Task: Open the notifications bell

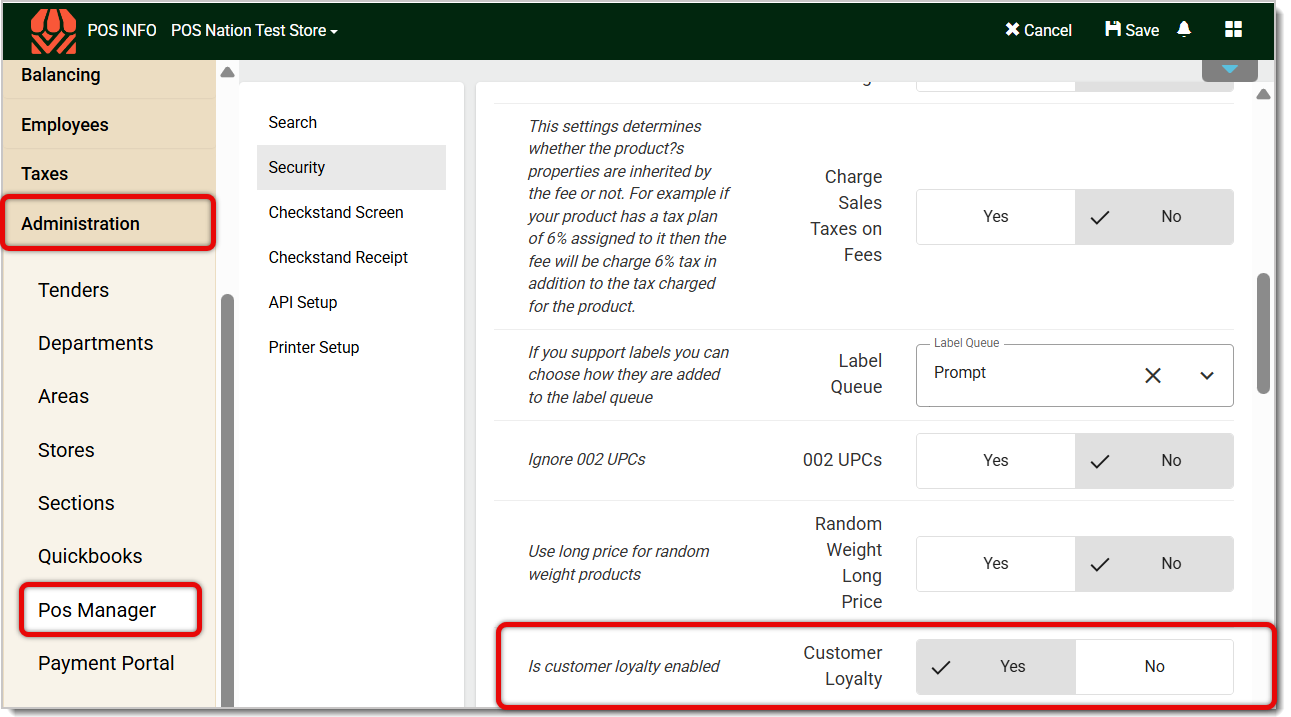Action: [1184, 29]
